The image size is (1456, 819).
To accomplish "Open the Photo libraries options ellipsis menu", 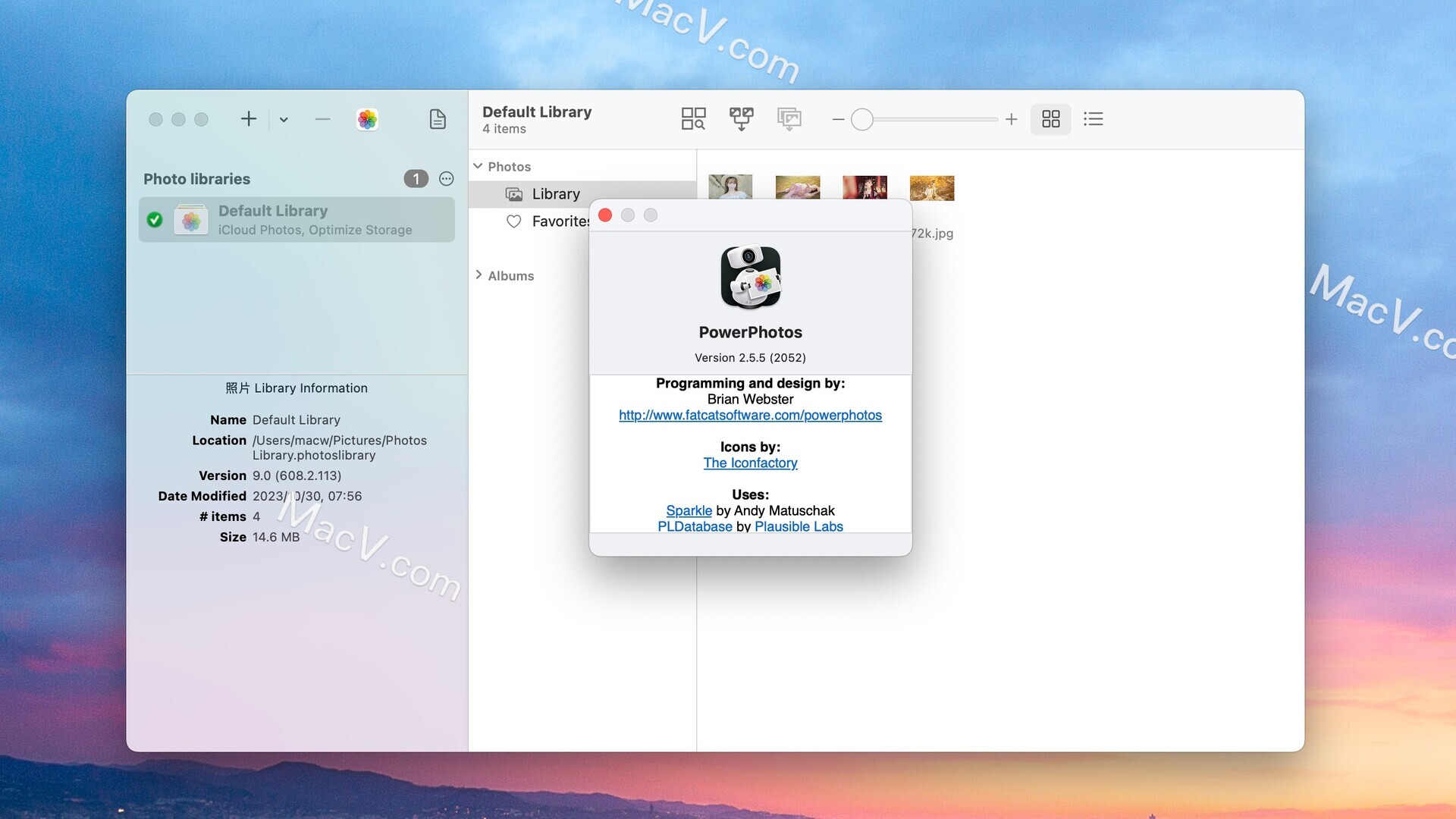I will point(447,179).
